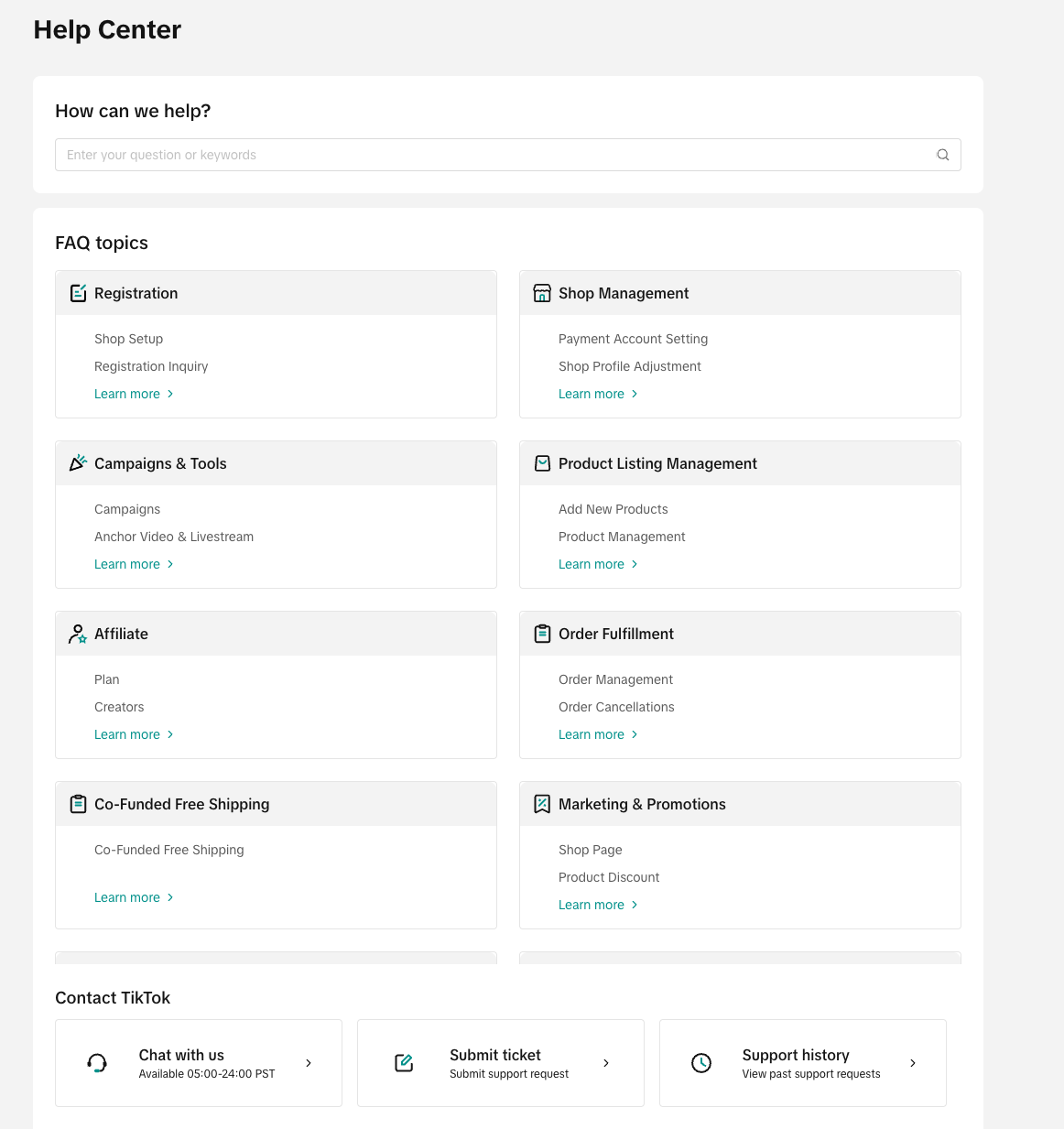Click the Order Fulfillment clipboard icon

pos(542,634)
